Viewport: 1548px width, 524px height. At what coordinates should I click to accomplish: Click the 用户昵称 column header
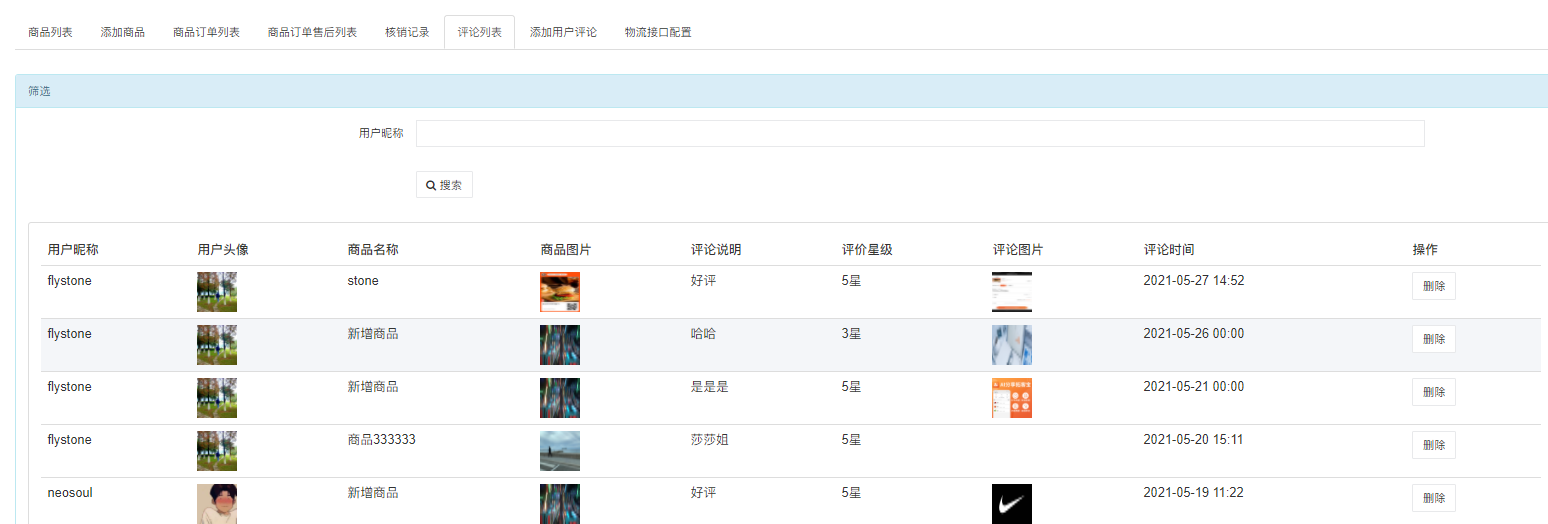pos(73,250)
